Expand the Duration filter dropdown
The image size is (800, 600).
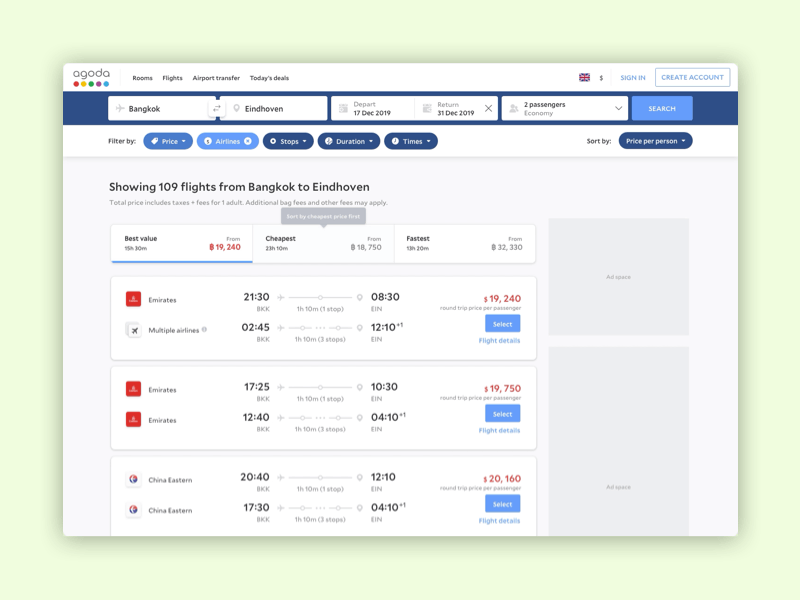tap(349, 141)
